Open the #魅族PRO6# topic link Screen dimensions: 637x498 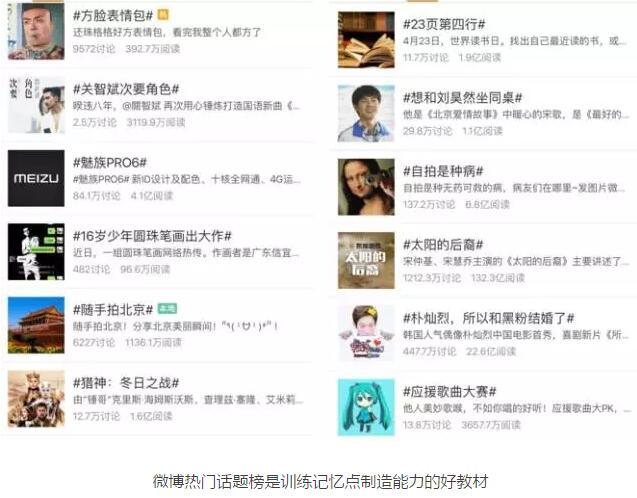tap(110, 163)
